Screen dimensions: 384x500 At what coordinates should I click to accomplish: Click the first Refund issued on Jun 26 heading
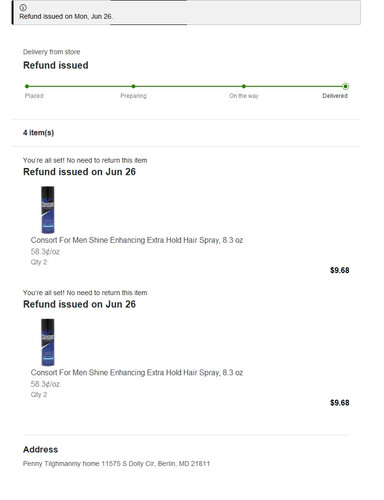click(x=79, y=172)
